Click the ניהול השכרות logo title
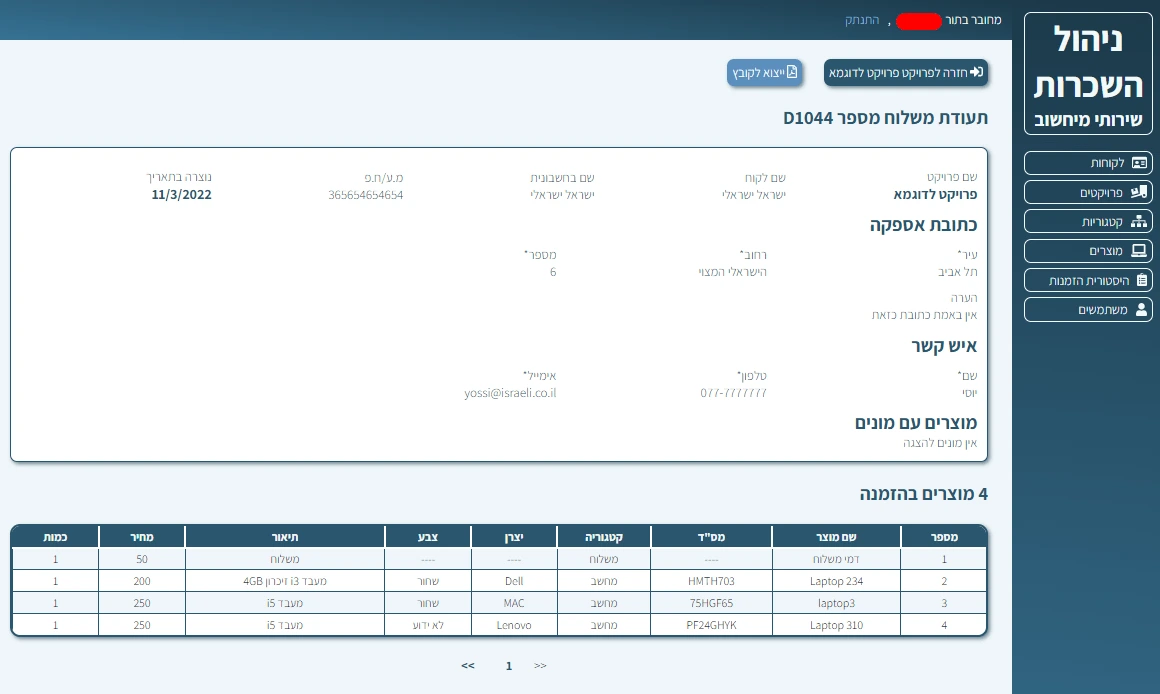The image size is (1160, 694). [1088, 62]
